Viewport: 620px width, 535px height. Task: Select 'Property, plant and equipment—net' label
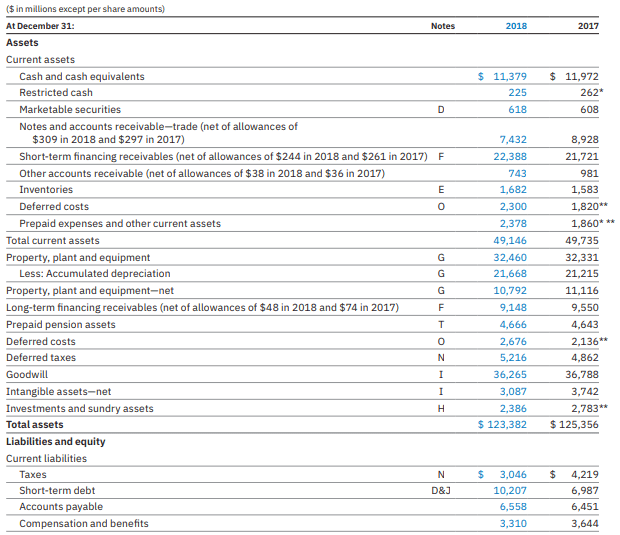90,291
